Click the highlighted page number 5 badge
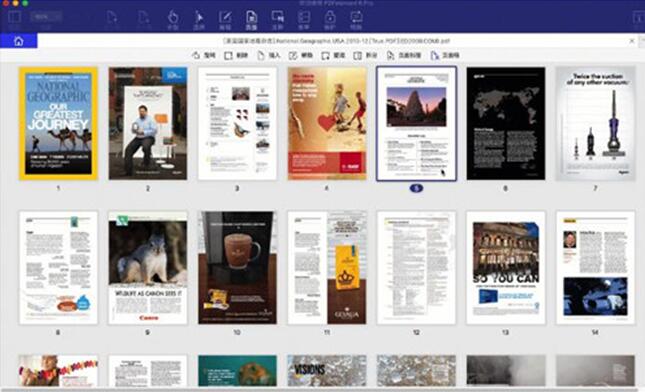 pos(416,188)
